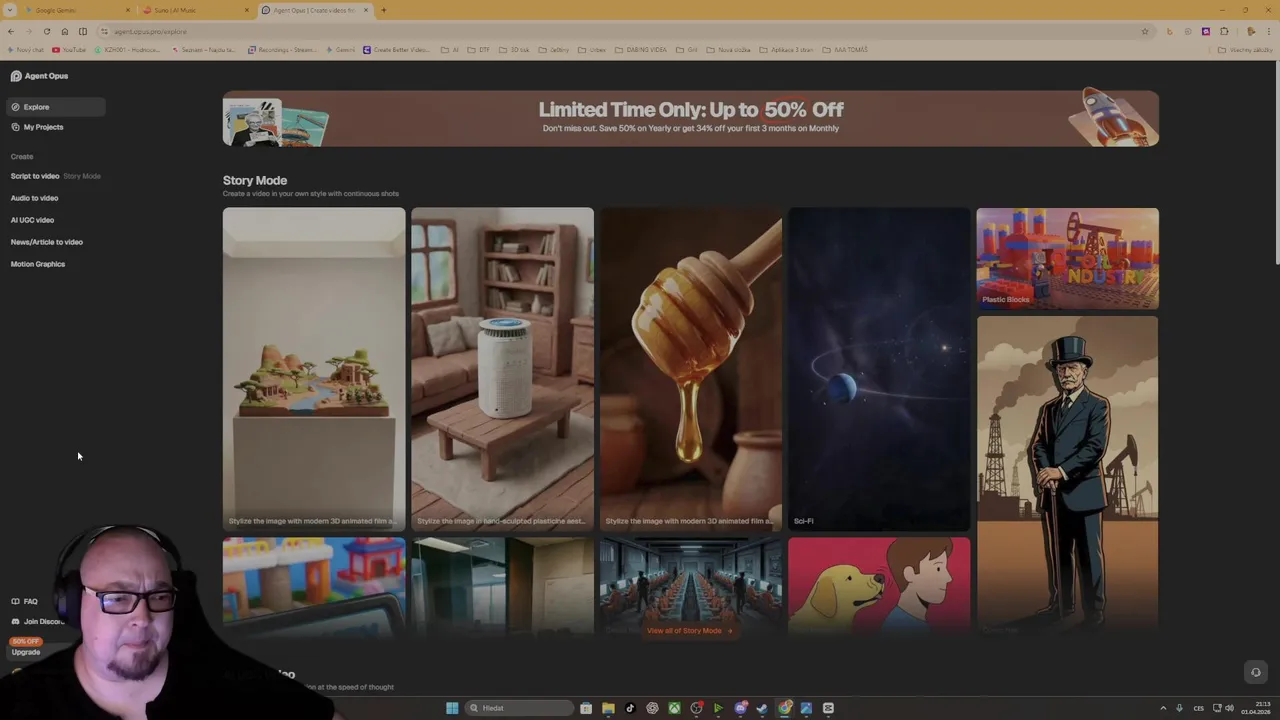Viewport: 1280px width, 720px height.
Task: Open TikTok from the taskbar
Action: click(630, 708)
